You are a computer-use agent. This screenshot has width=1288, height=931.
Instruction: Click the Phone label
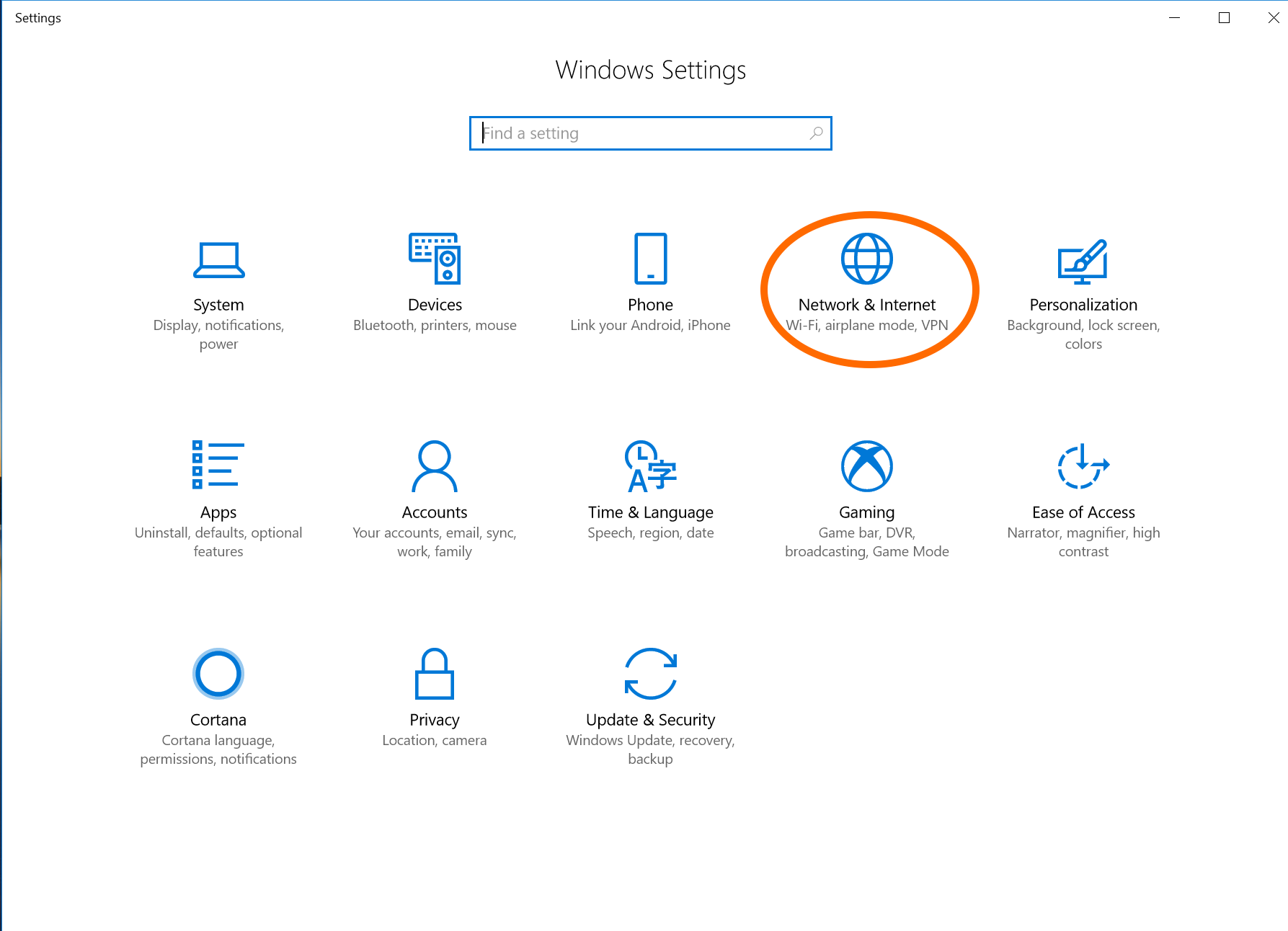click(650, 305)
